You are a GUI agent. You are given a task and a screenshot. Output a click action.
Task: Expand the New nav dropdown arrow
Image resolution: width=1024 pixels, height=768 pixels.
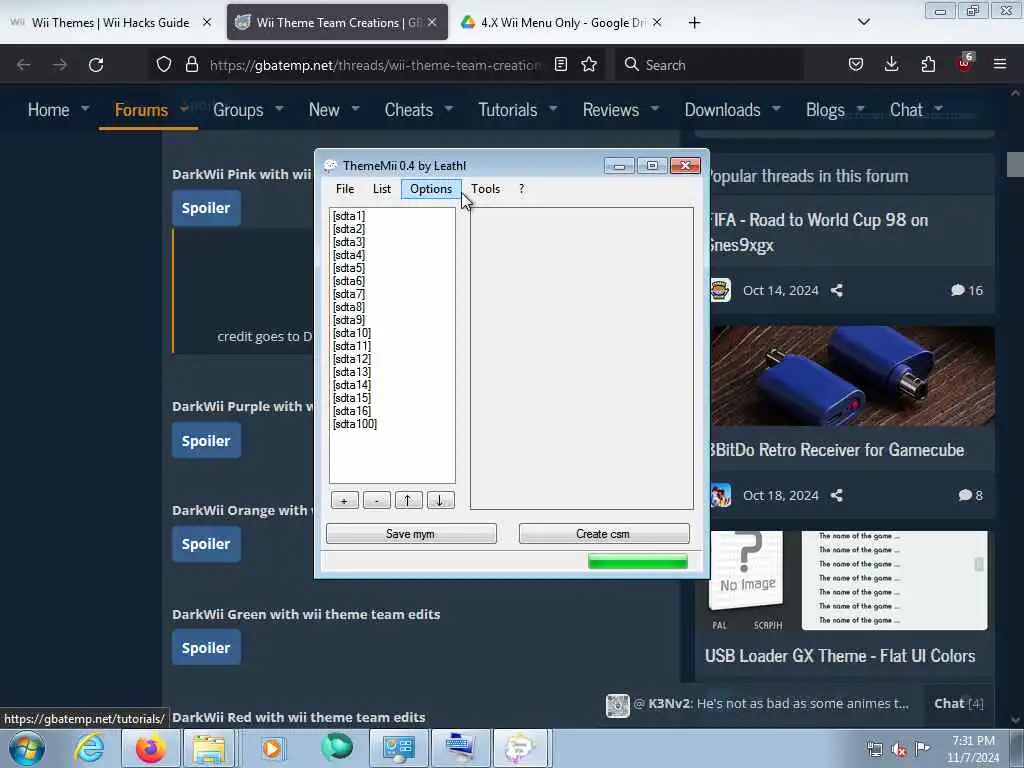click(x=355, y=108)
